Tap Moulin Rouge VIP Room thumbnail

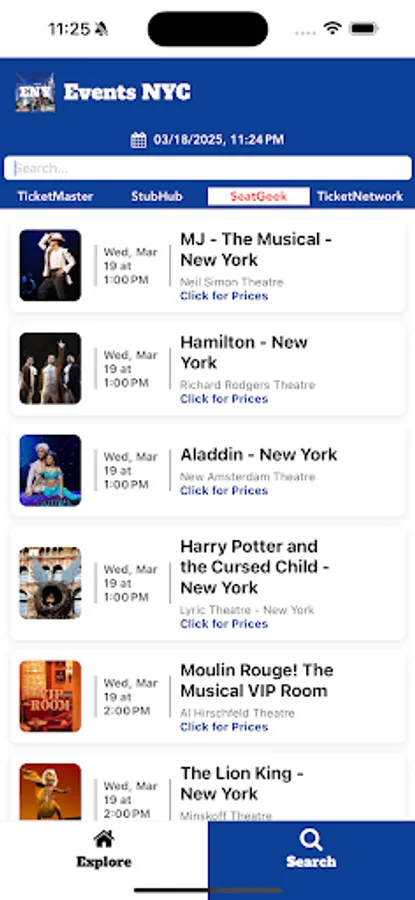point(50,696)
